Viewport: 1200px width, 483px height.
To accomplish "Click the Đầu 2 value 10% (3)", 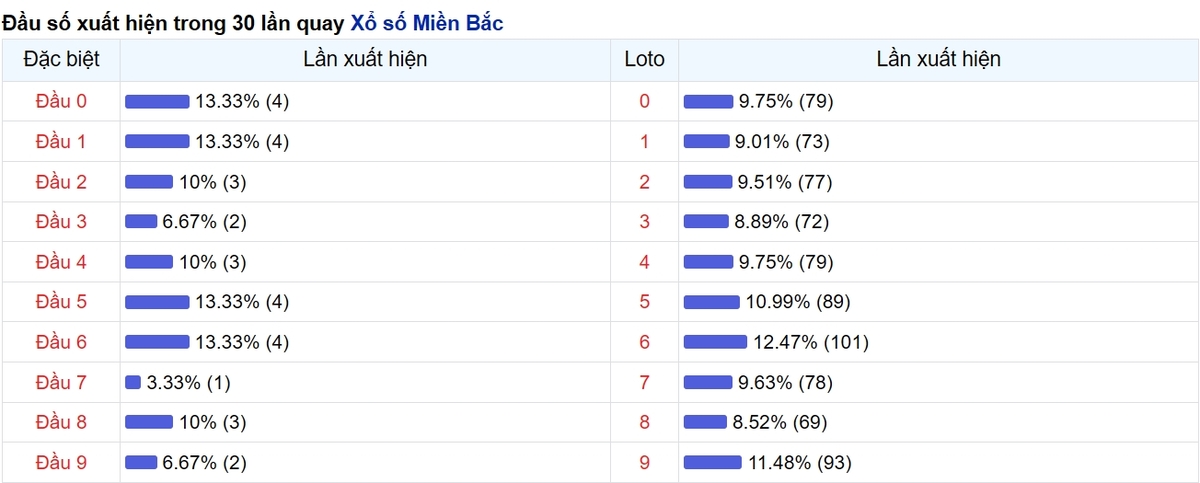I will click(x=212, y=181).
